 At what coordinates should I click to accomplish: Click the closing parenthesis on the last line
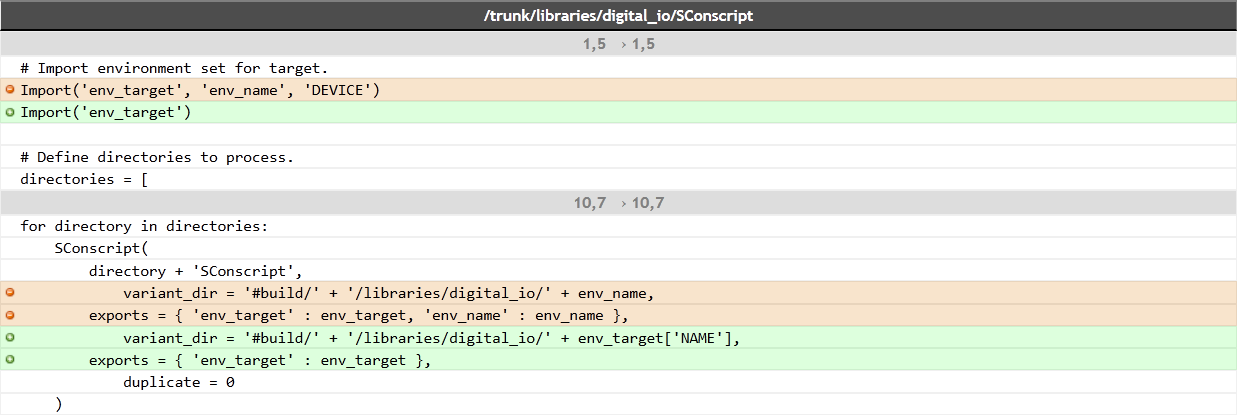[58, 404]
